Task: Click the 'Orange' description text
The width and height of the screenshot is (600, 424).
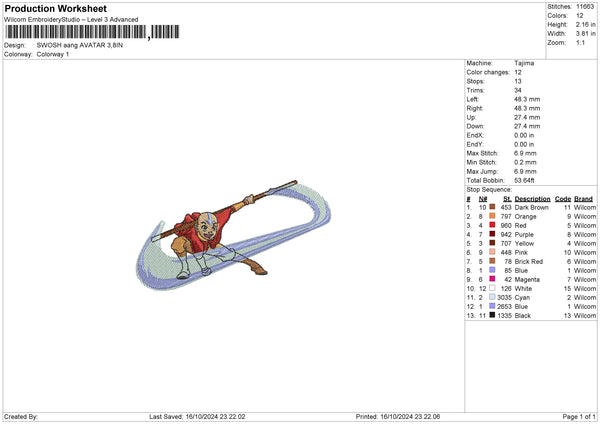Action: point(525,217)
